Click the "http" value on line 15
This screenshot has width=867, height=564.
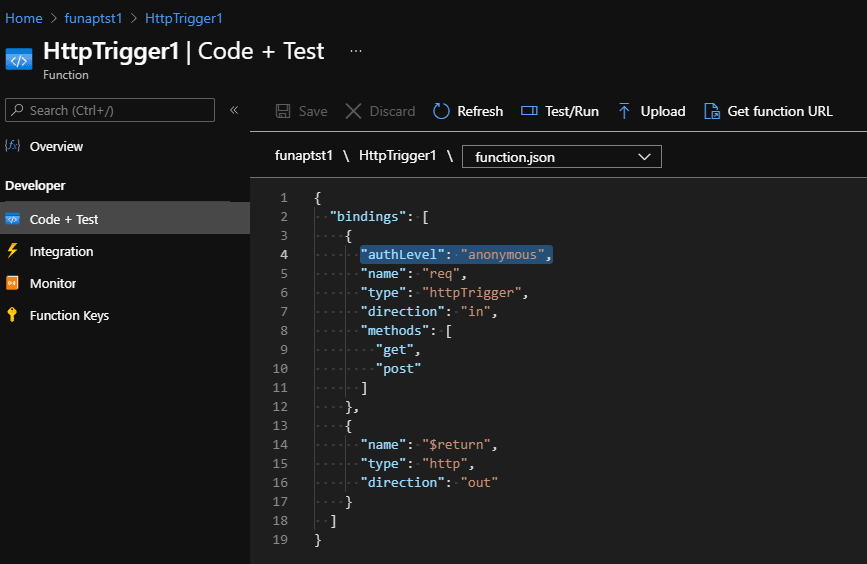coord(445,463)
